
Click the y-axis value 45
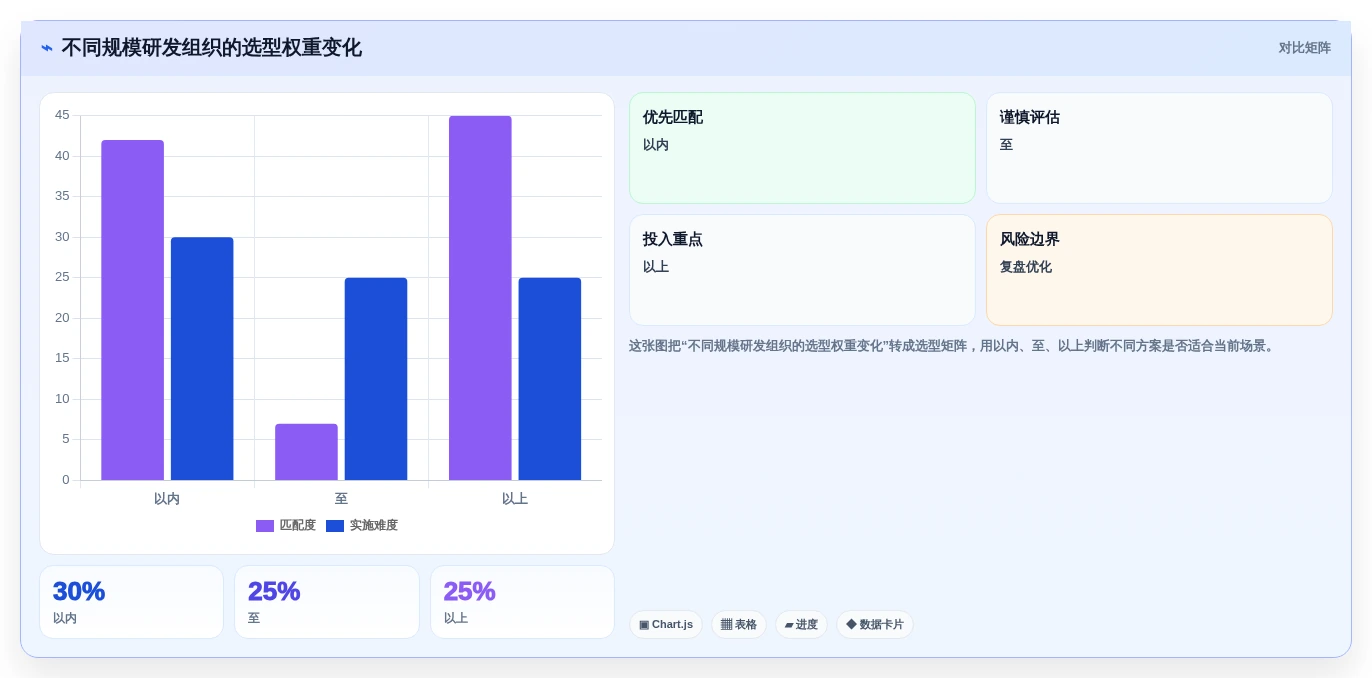(x=62, y=115)
